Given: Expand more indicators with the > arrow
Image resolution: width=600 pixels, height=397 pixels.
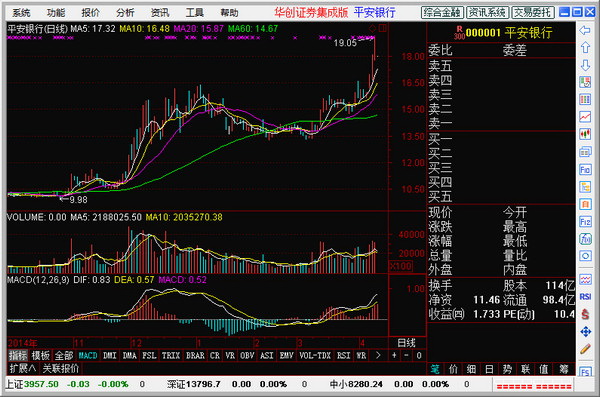Looking at the screenshot, I should (378, 356).
